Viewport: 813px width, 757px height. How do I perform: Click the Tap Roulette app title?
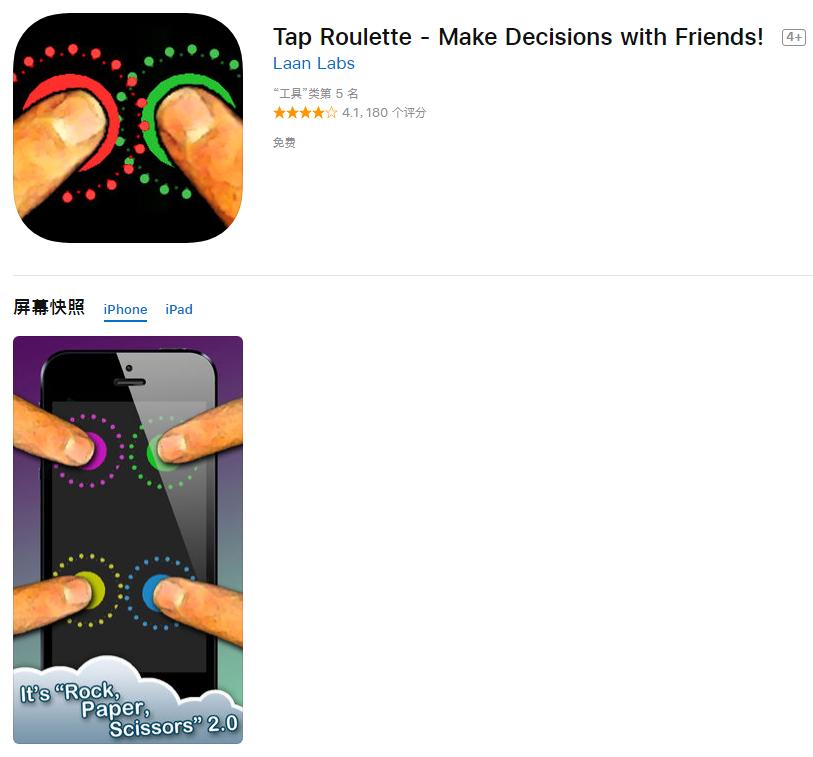[518, 37]
